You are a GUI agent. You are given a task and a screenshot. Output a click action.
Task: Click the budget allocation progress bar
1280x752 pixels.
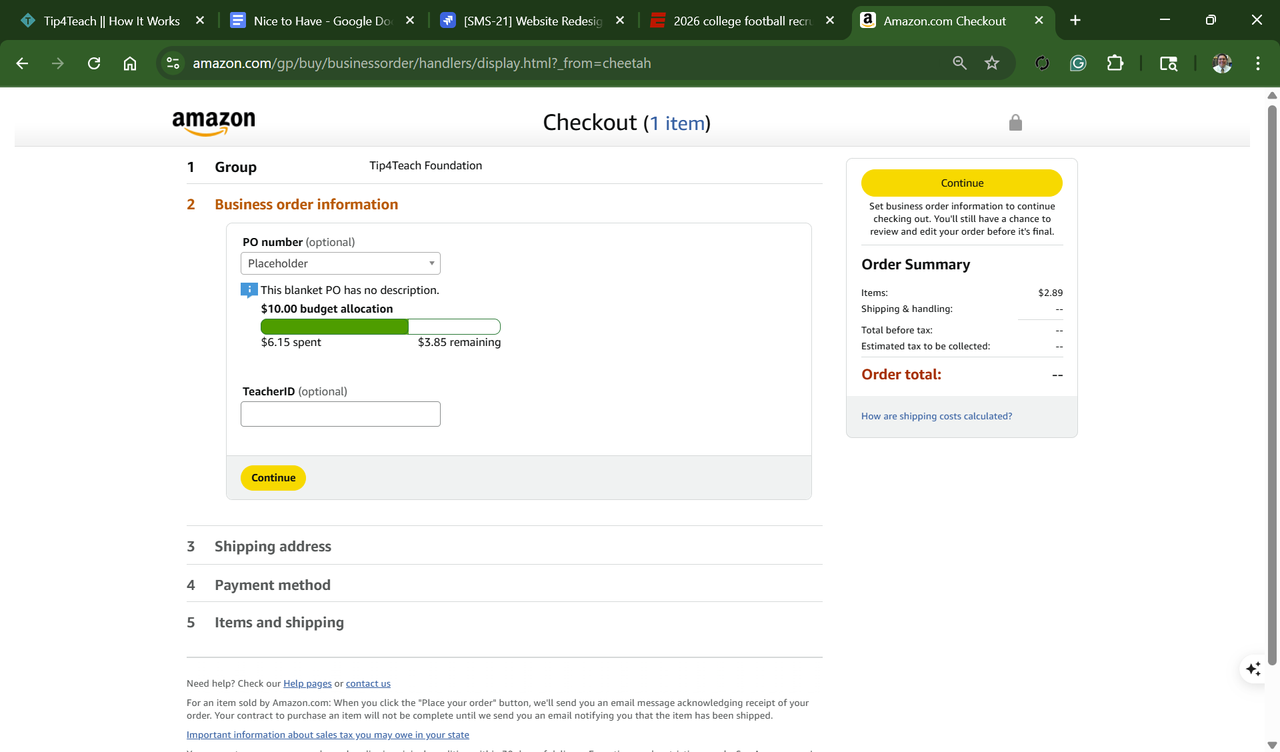pyautogui.click(x=380, y=326)
